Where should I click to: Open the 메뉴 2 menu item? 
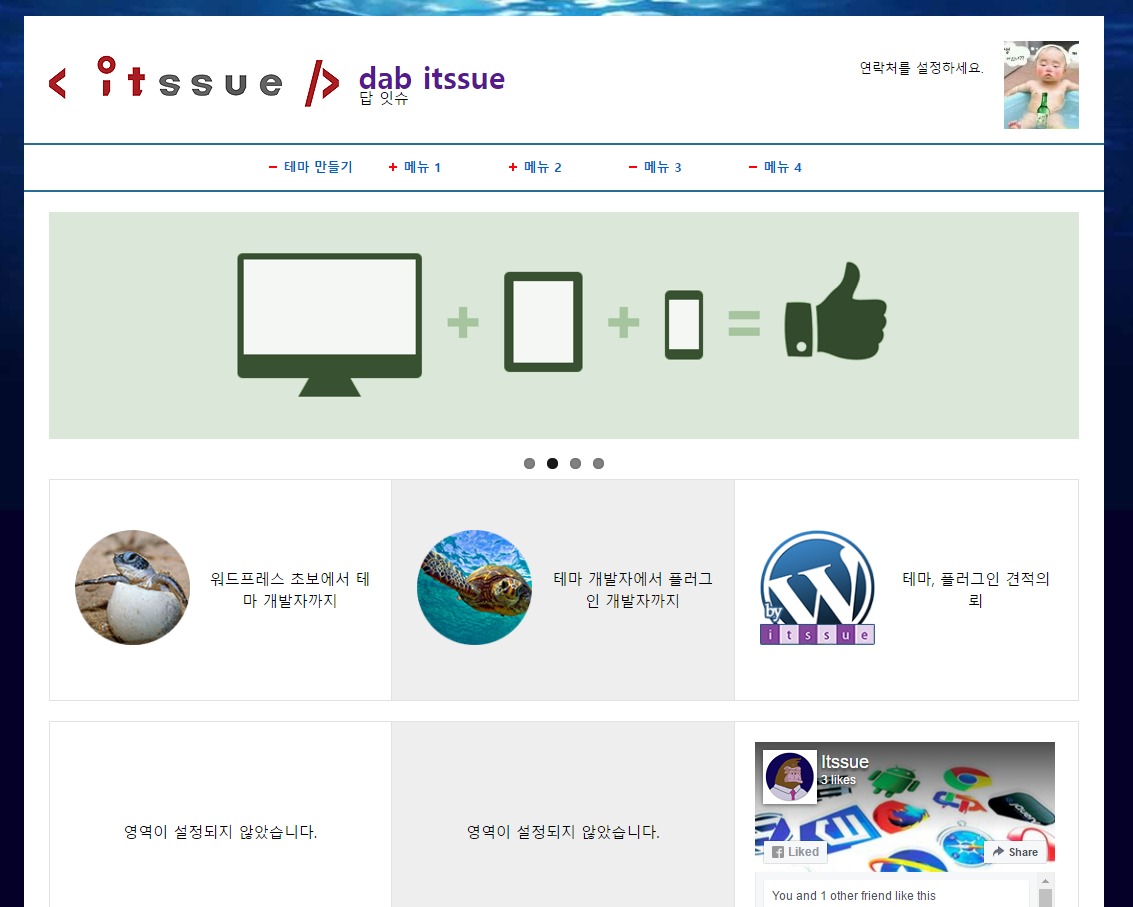coord(542,167)
